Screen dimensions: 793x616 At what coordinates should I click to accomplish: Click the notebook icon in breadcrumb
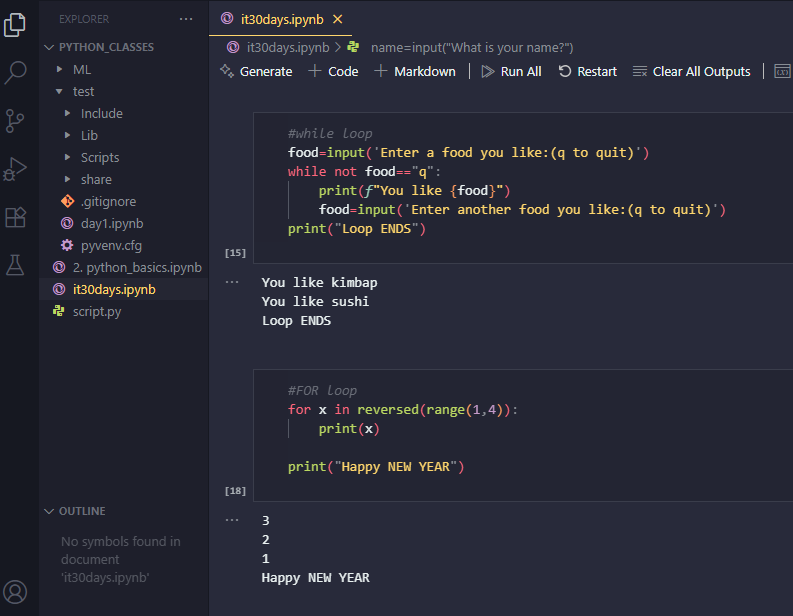pos(233,47)
